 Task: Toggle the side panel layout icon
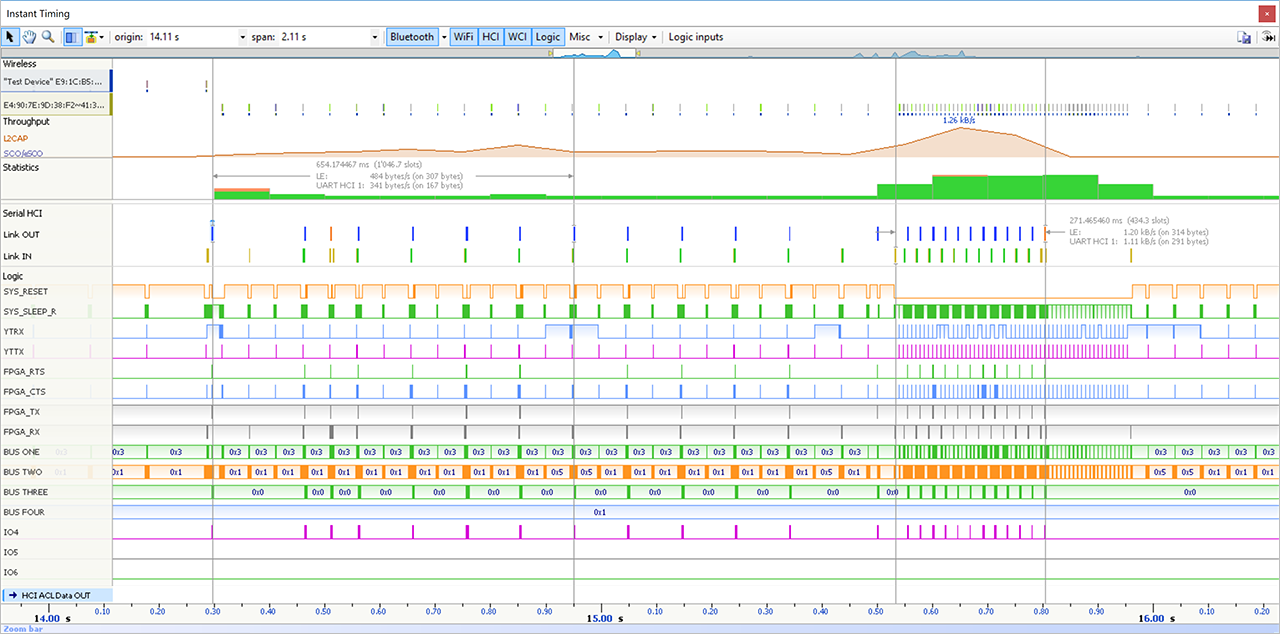coord(71,37)
